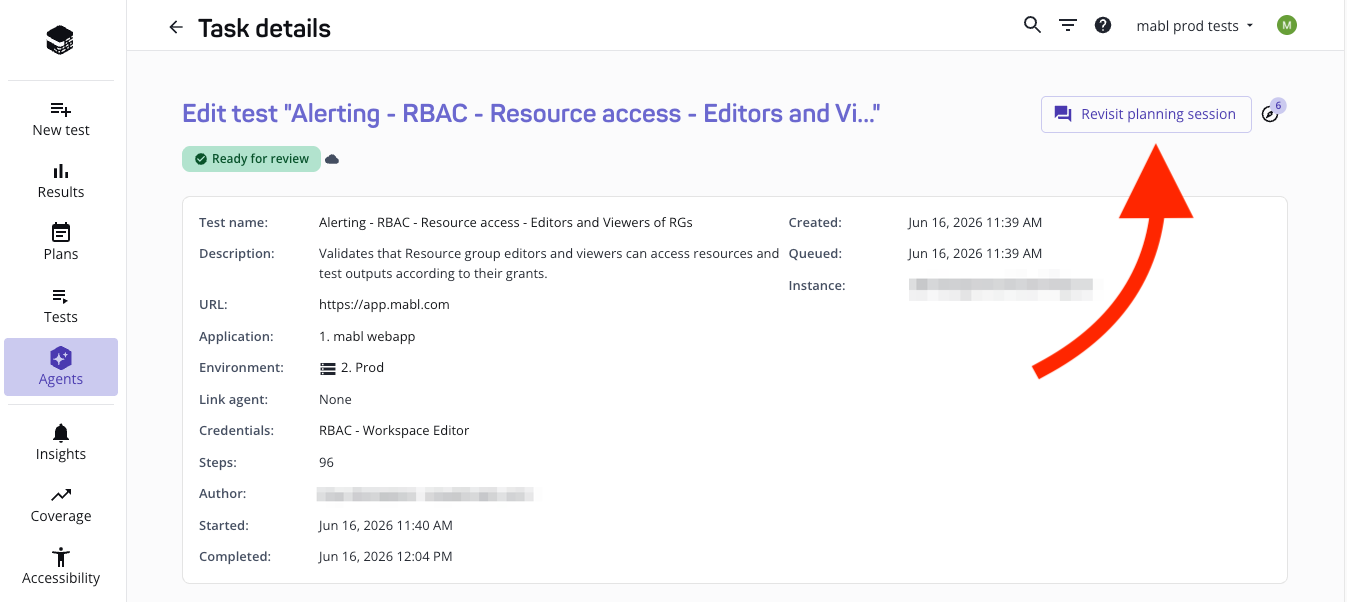Open the filter icon in the header
This screenshot has width=1347, height=602.
(1068, 26)
